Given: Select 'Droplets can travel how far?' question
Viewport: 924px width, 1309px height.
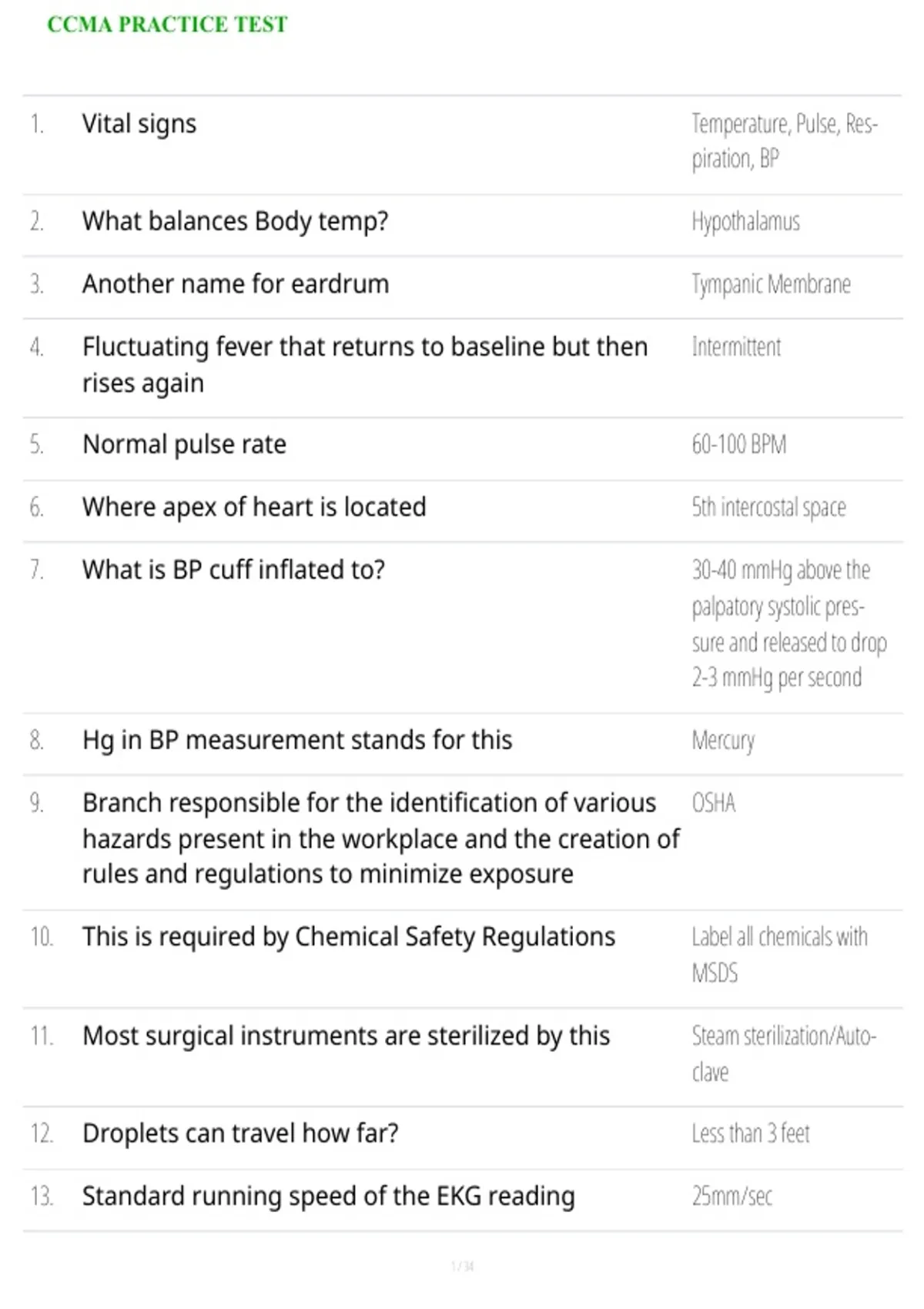Looking at the screenshot, I should pos(240,1133).
